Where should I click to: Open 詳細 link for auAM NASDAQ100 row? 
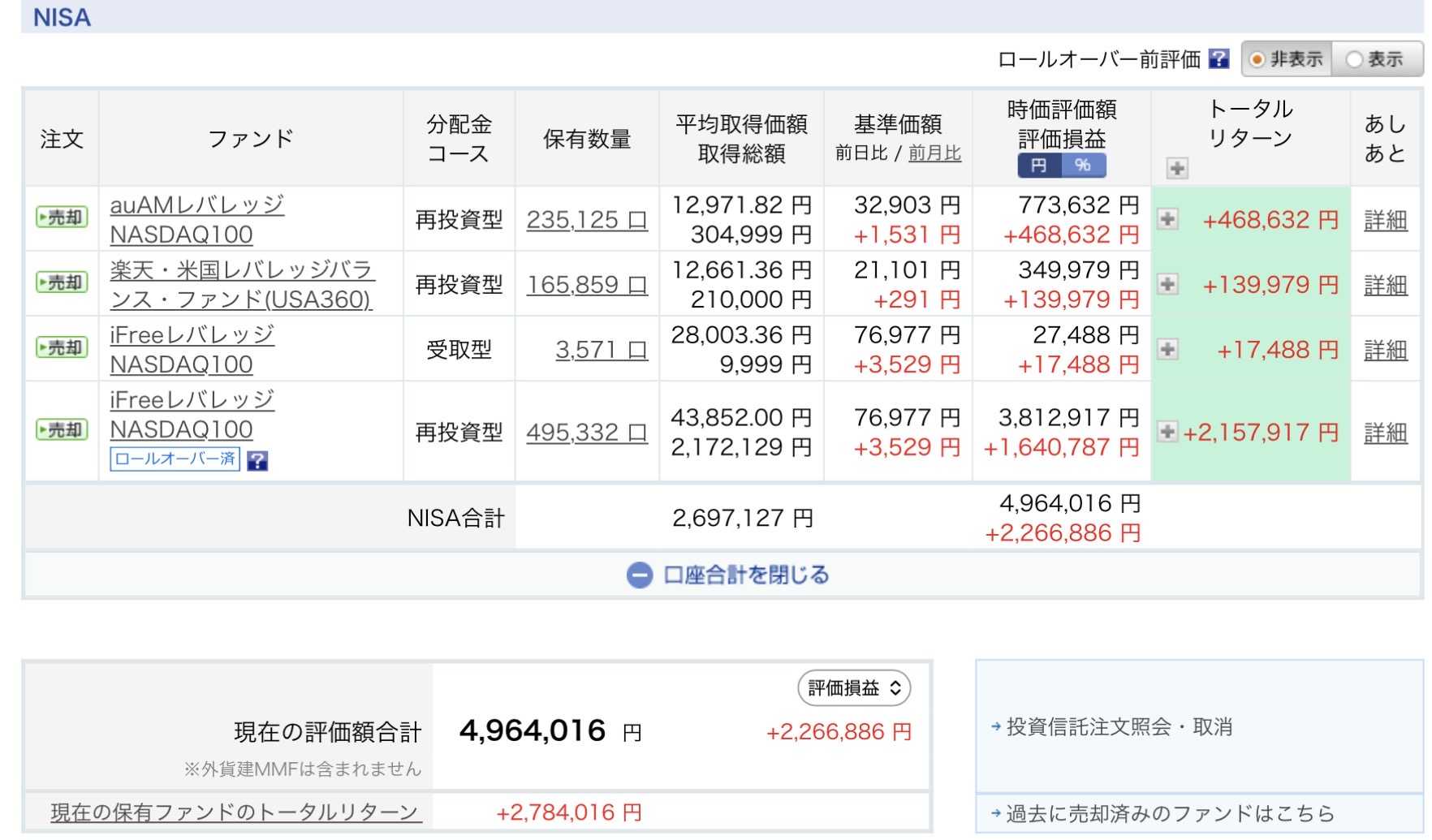[x=1385, y=220]
